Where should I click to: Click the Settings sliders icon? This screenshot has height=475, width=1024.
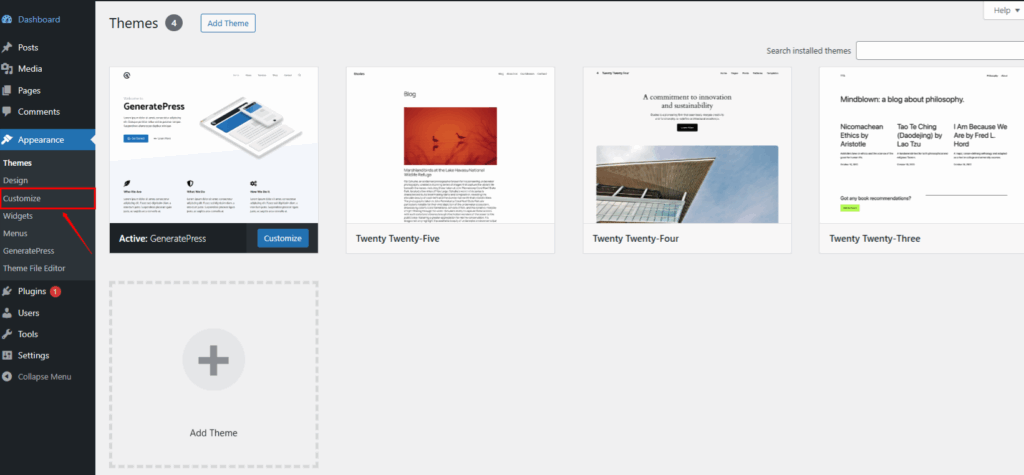[x=7, y=355]
